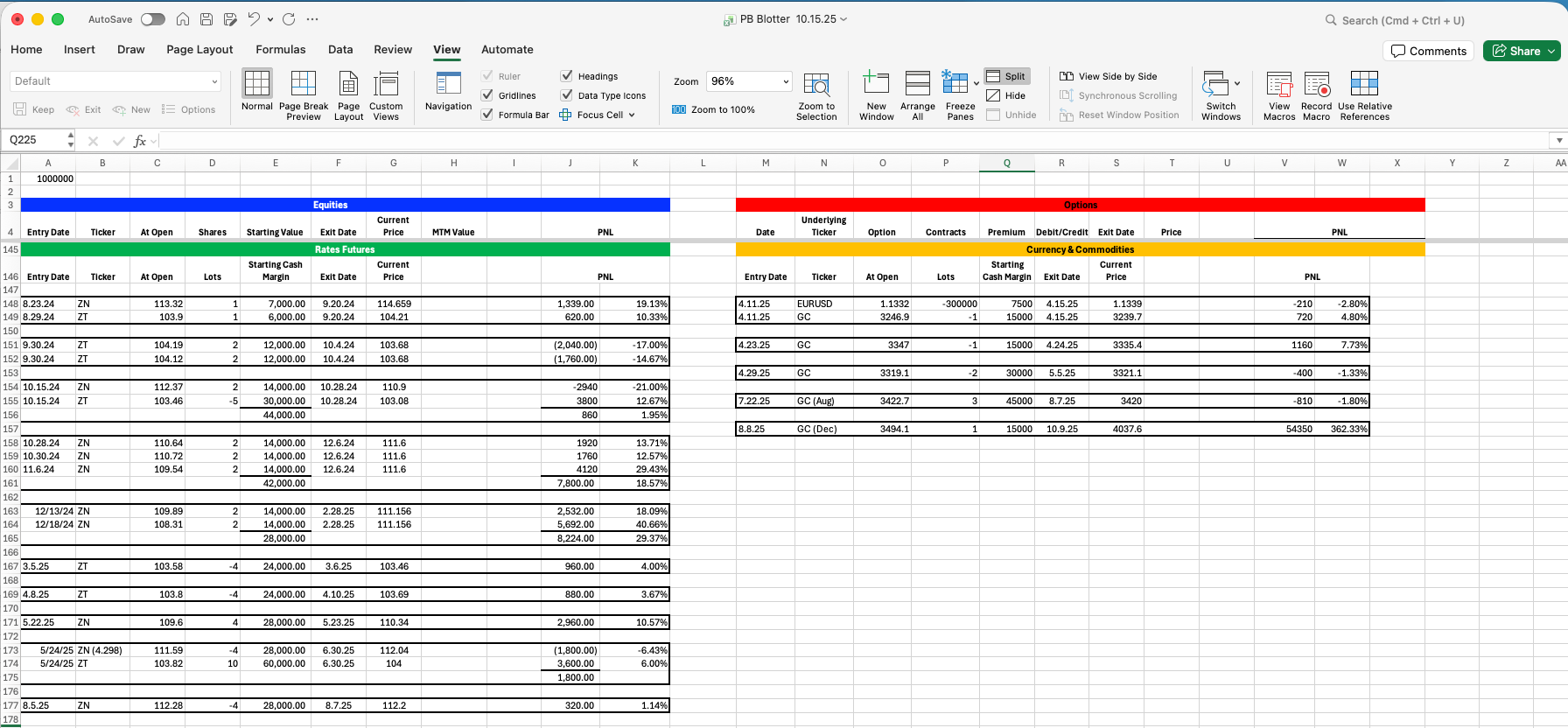Image resolution: width=1568 pixels, height=728 pixels.
Task: Open the file name dropdown chevron
Action: tap(843, 19)
